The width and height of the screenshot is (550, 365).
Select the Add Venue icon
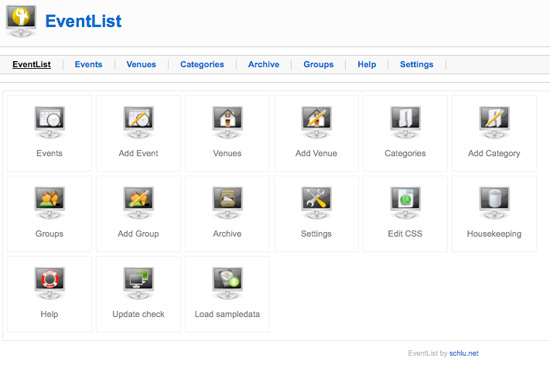(316, 122)
